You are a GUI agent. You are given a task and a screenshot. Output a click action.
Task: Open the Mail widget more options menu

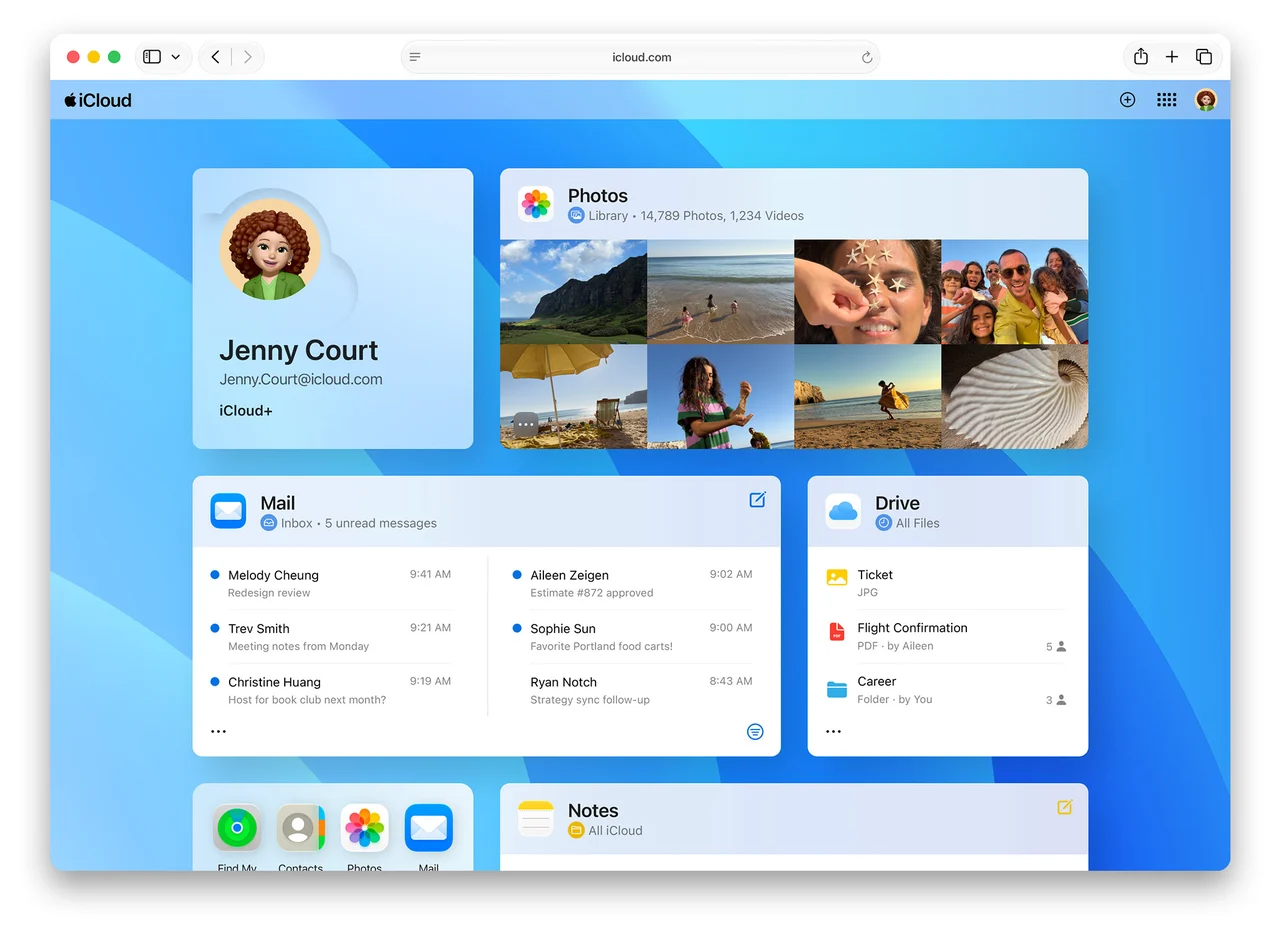tap(218, 732)
